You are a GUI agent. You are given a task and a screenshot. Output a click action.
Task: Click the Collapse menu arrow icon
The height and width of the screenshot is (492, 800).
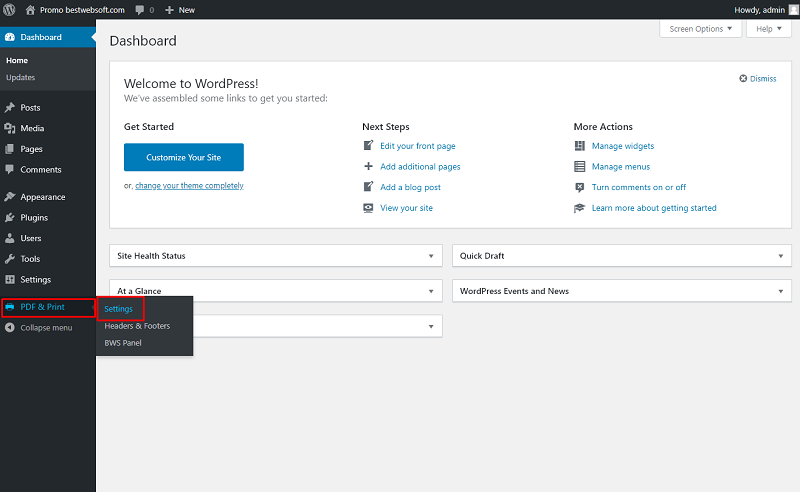point(10,328)
